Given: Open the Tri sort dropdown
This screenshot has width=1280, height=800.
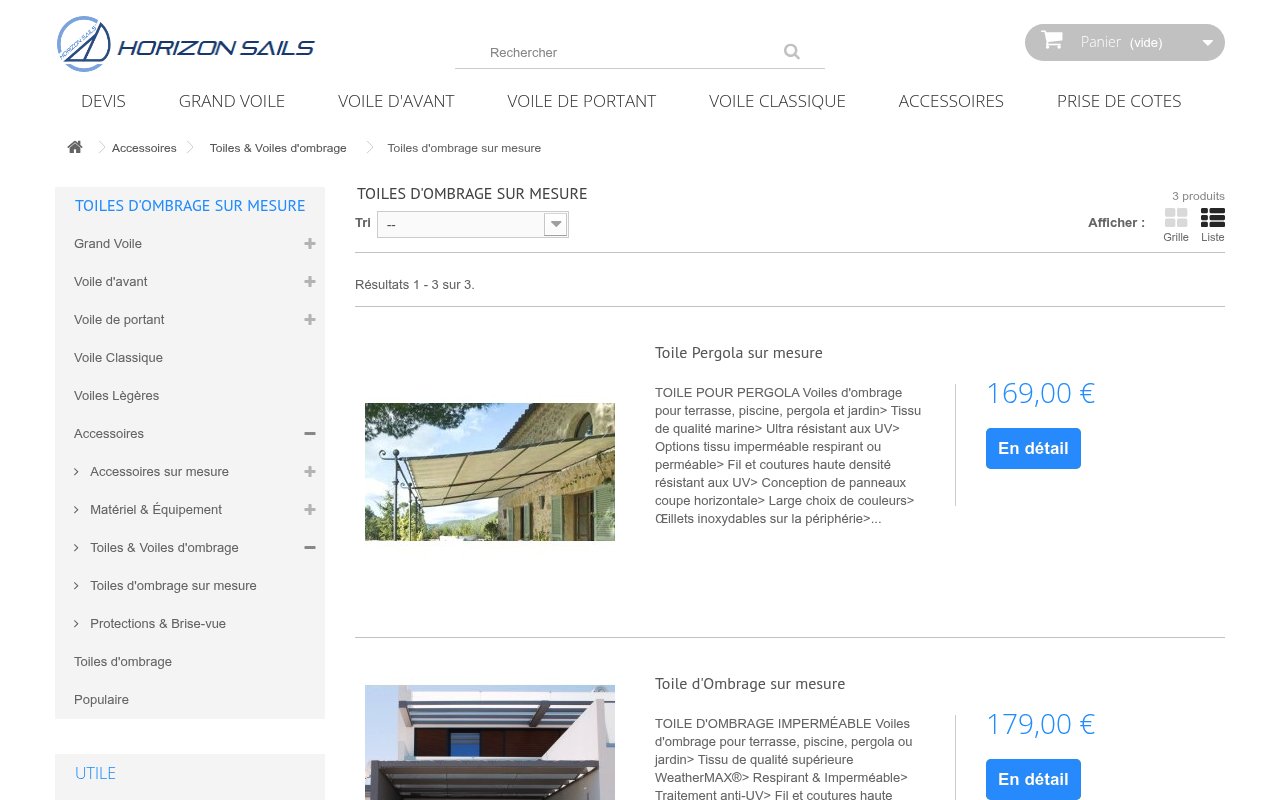Looking at the screenshot, I should click(x=473, y=224).
